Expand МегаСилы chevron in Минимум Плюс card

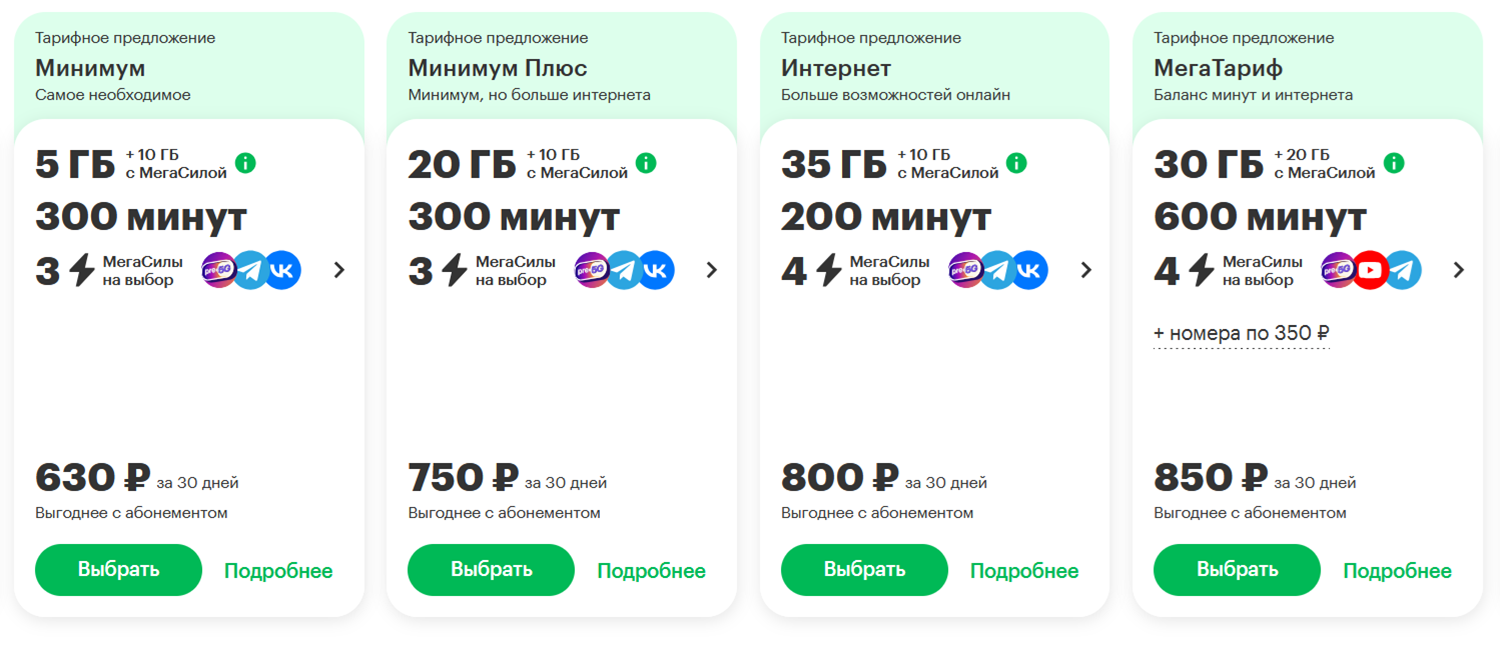[712, 270]
